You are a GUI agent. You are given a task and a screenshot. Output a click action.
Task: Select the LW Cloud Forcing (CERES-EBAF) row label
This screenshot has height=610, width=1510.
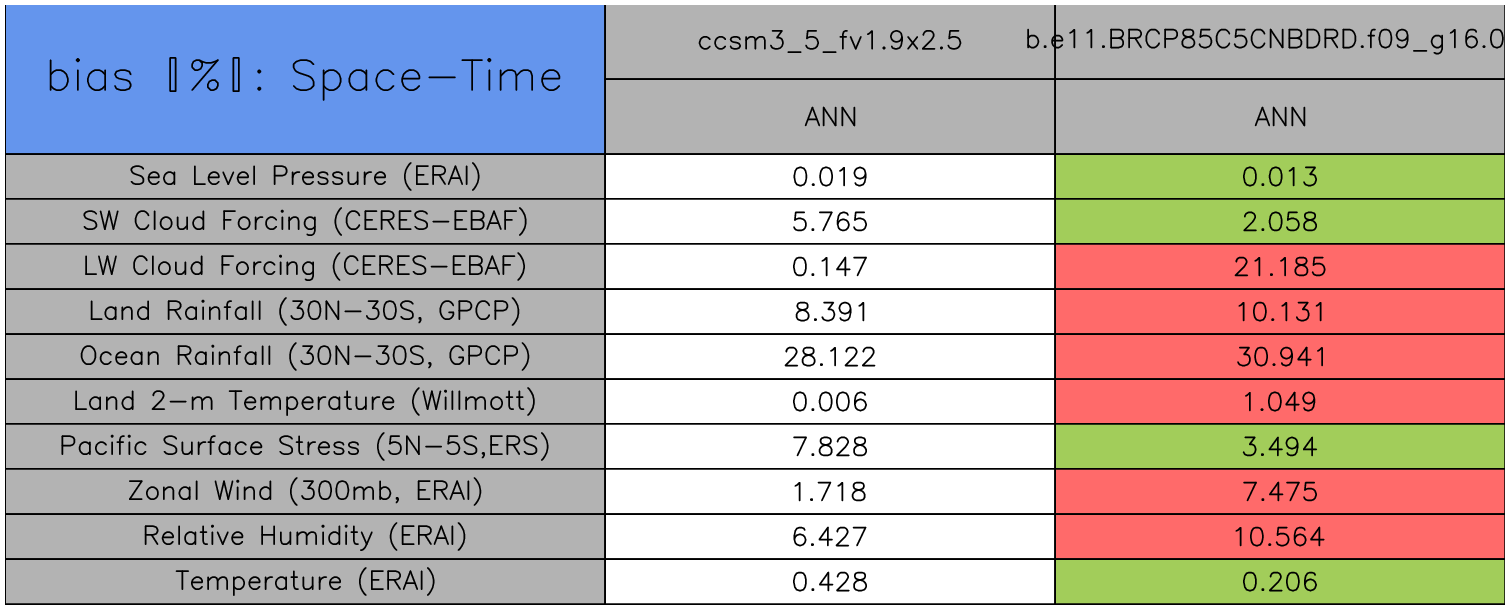click(305, 266)
